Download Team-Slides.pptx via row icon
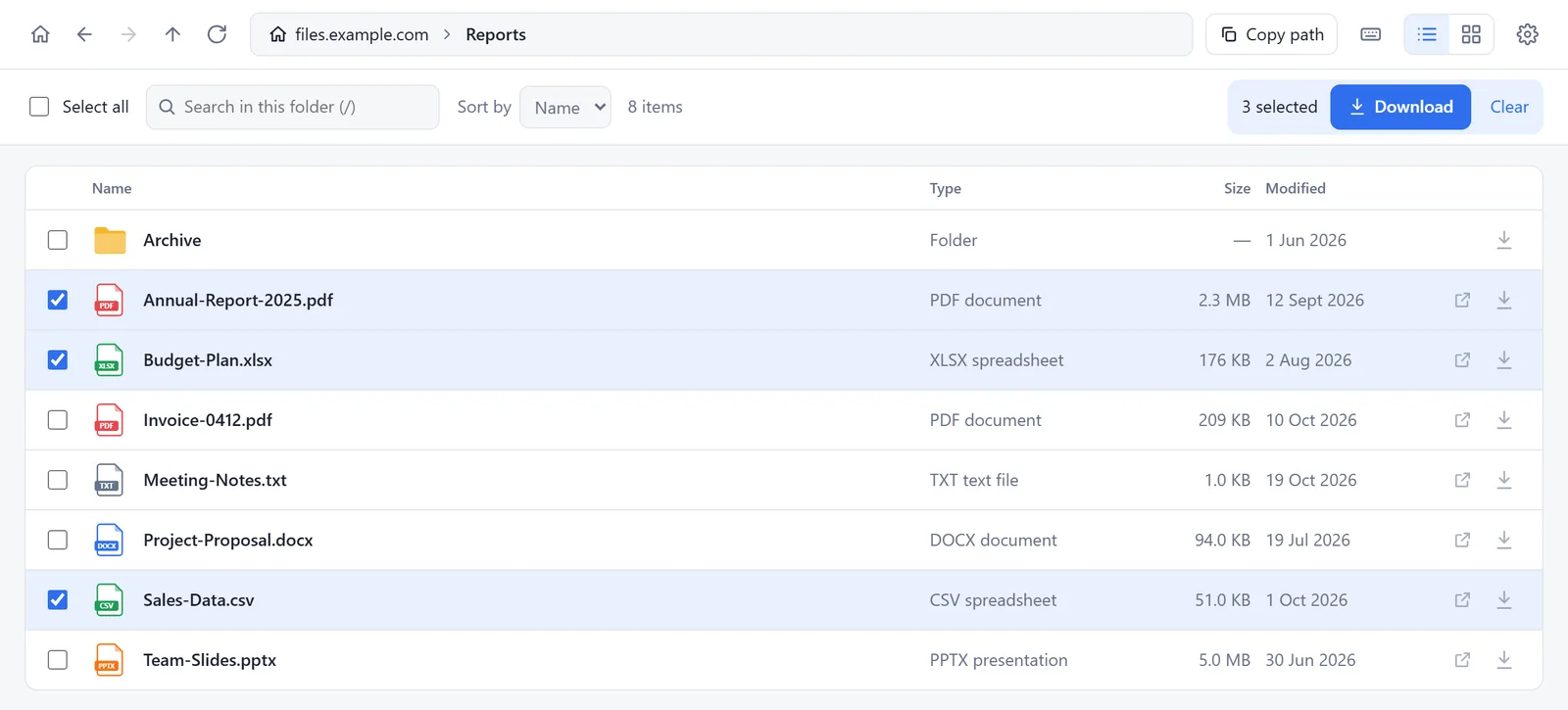 pyautogui.click(x=1504, y=660)
